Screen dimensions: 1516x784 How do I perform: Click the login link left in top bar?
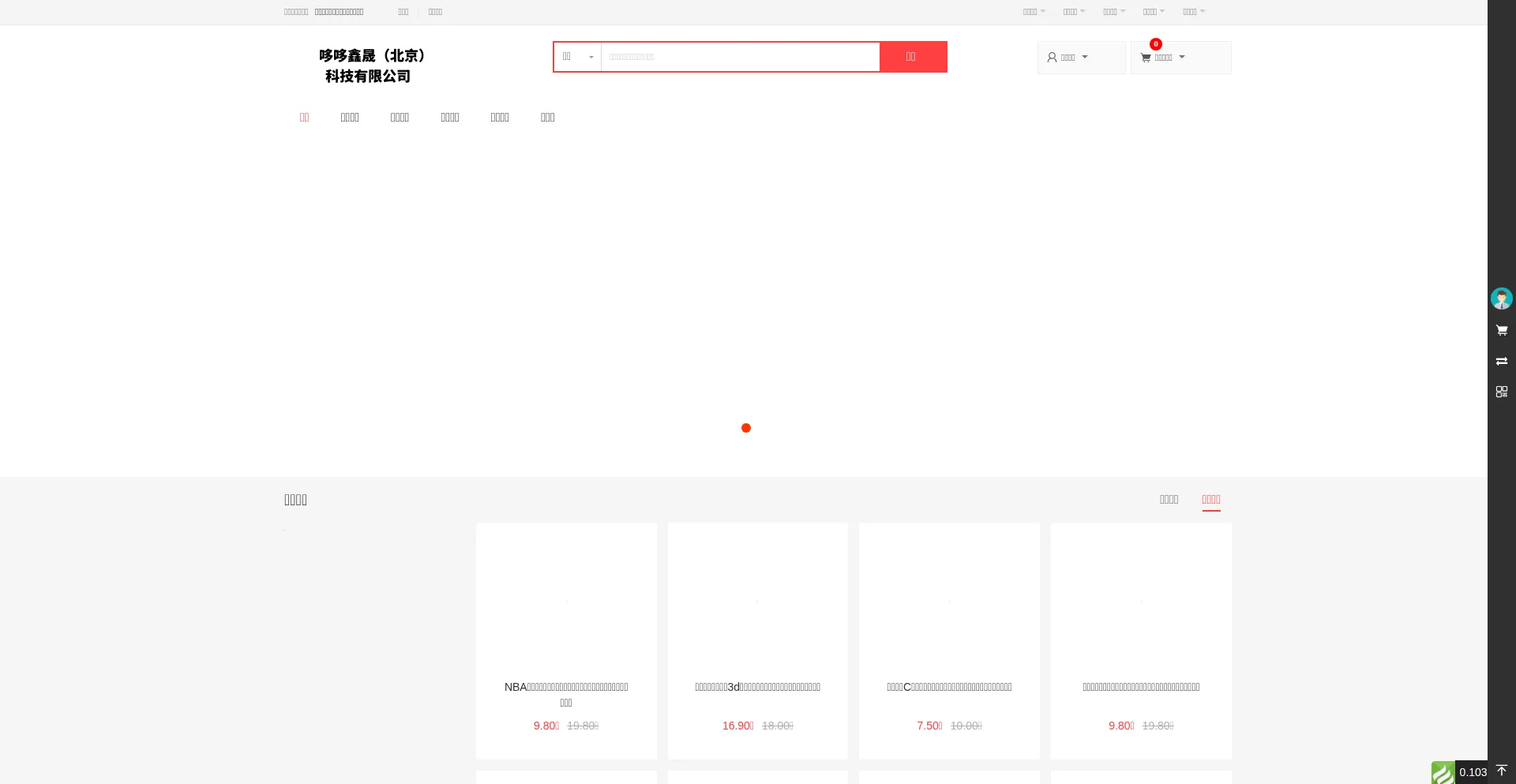click(403, 12)
